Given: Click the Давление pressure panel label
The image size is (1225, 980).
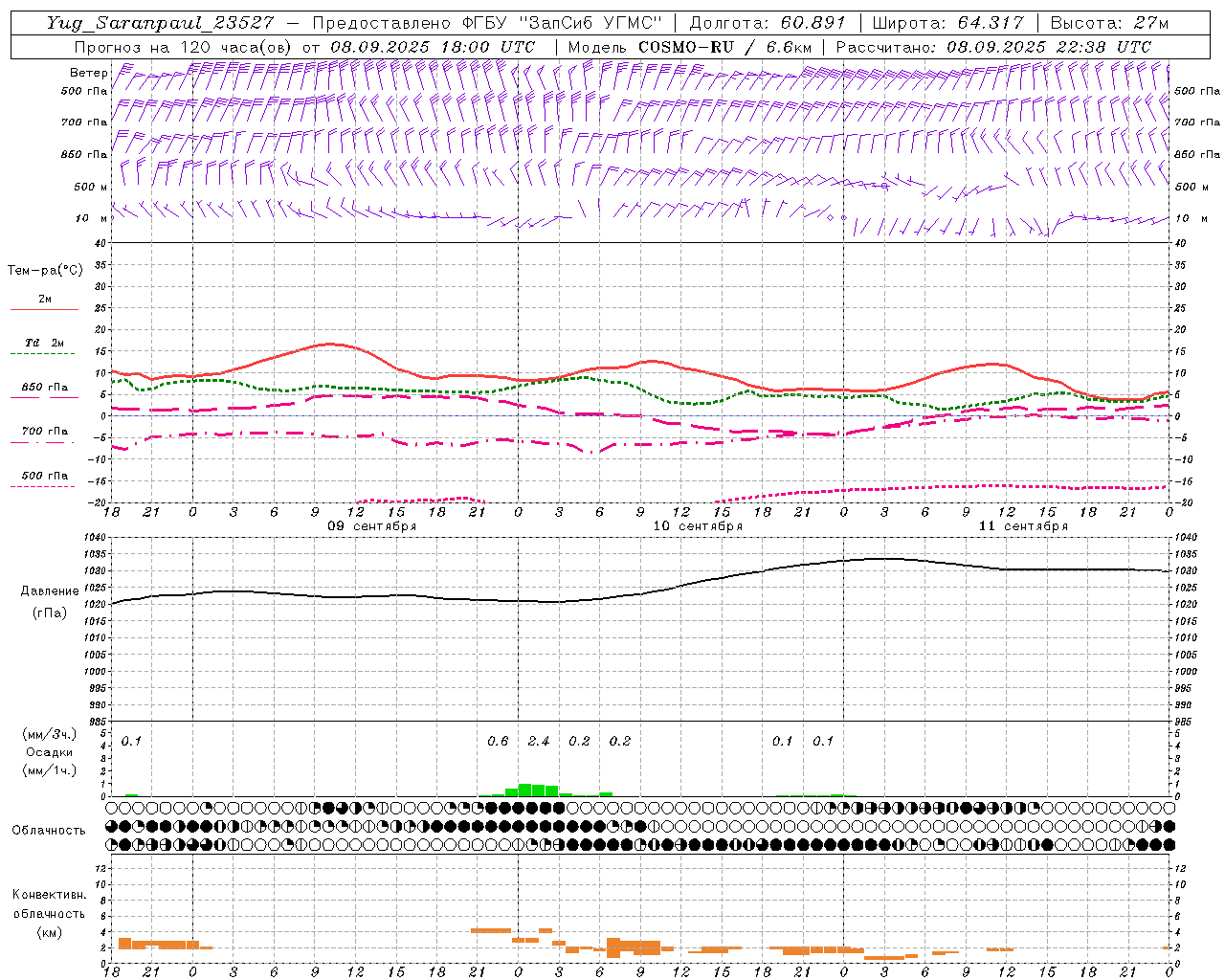Looking at the screenshot, I should coord(50,591).
